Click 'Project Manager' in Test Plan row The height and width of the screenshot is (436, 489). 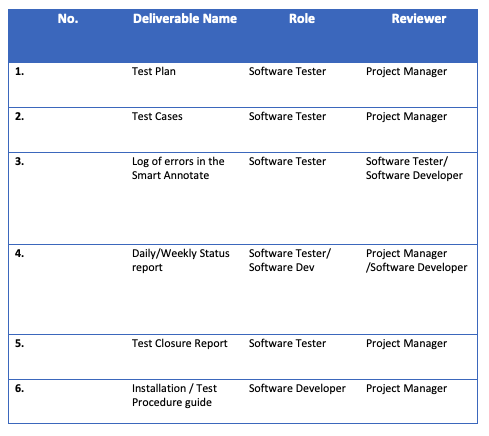coord(406,72)
